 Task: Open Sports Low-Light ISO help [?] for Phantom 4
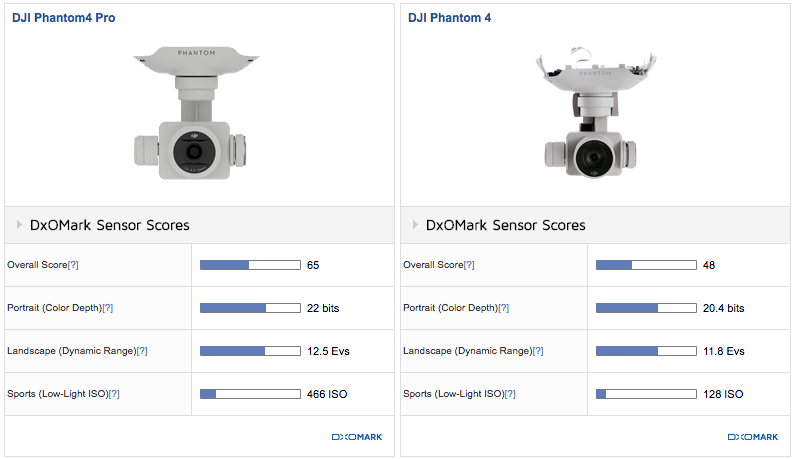pos(510,394)
